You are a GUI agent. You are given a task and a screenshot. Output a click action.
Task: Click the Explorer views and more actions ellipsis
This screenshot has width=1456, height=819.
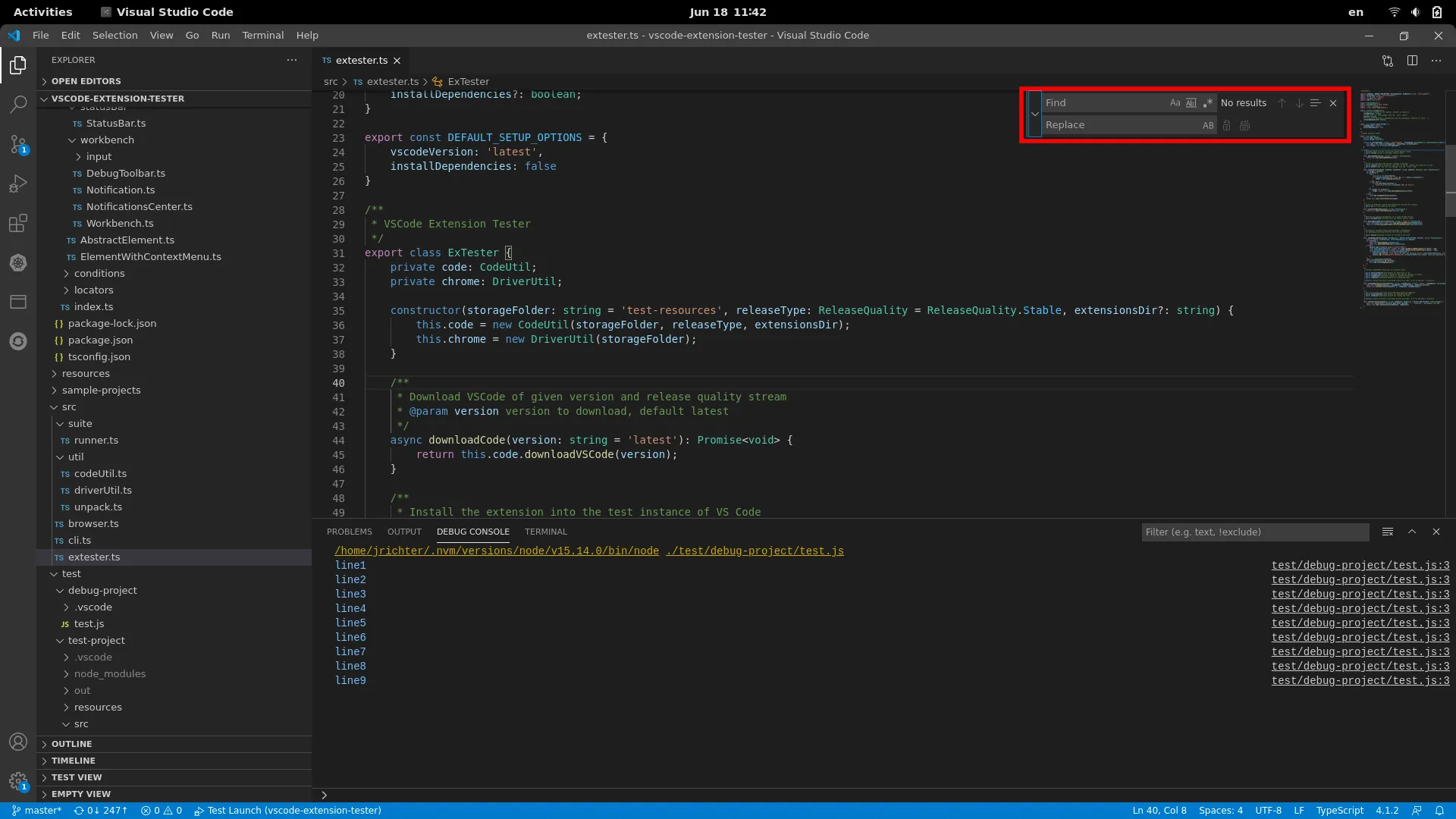point(292,60)
